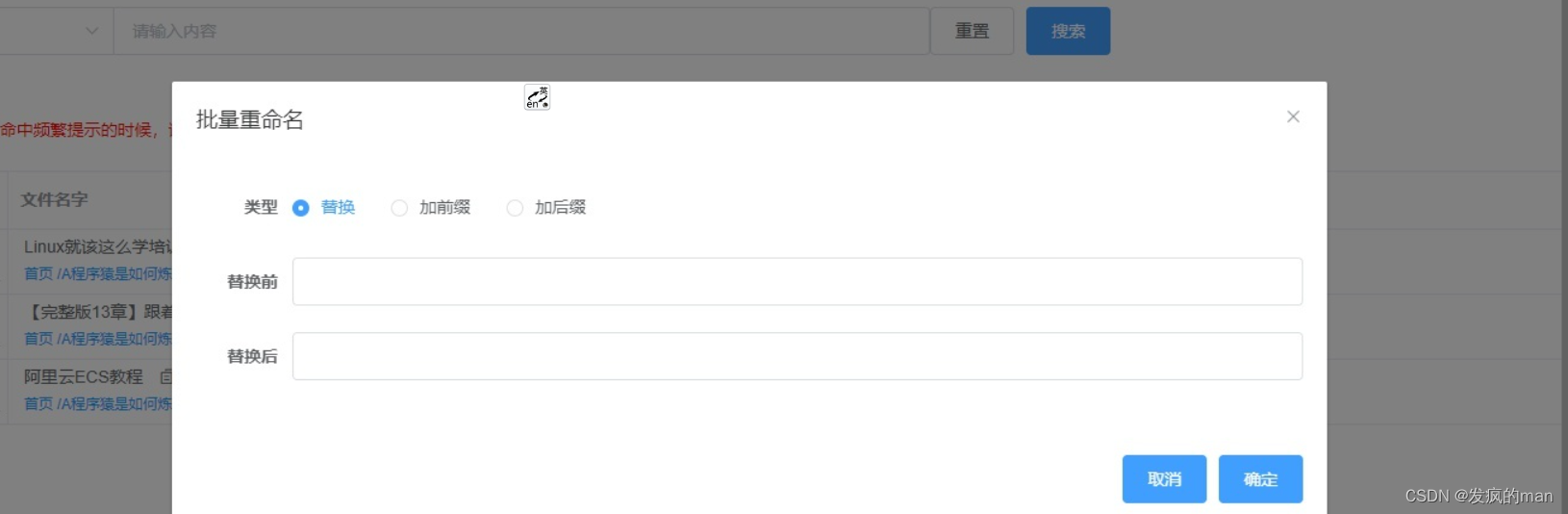Select the Linux就该这么学 file name text

pos(97,247)
